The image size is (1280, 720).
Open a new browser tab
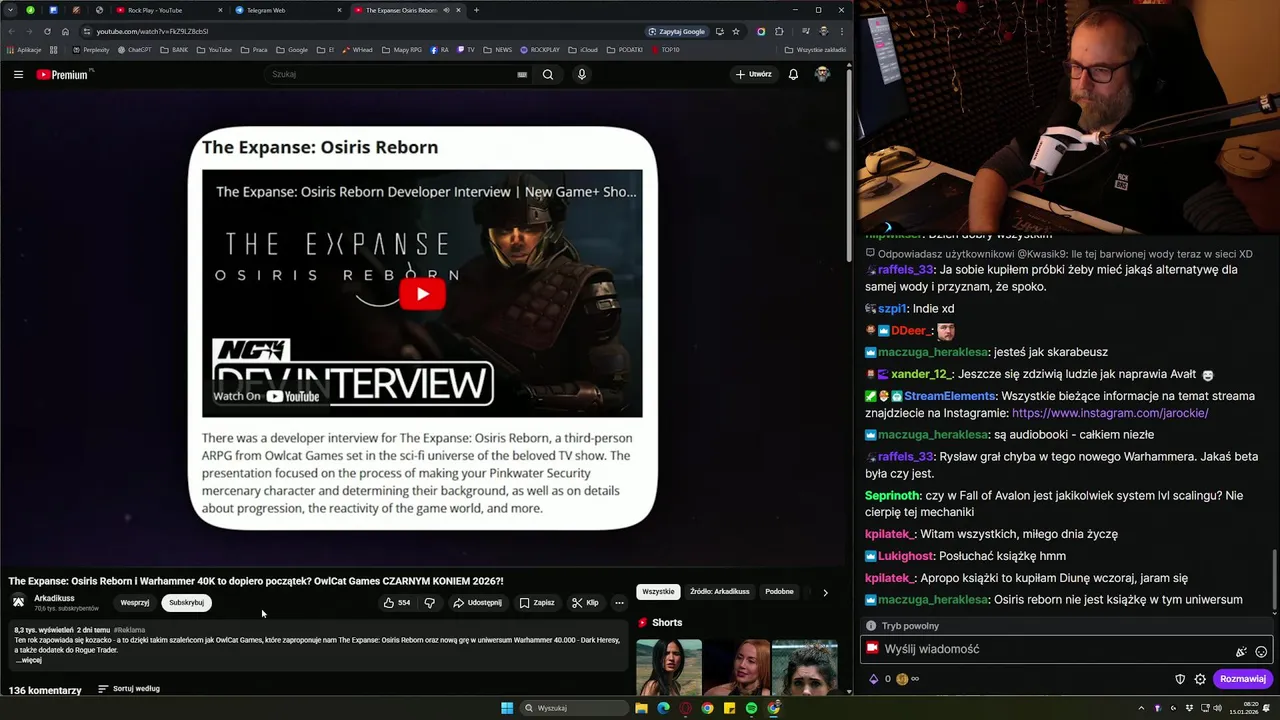[x=476, y=10]
